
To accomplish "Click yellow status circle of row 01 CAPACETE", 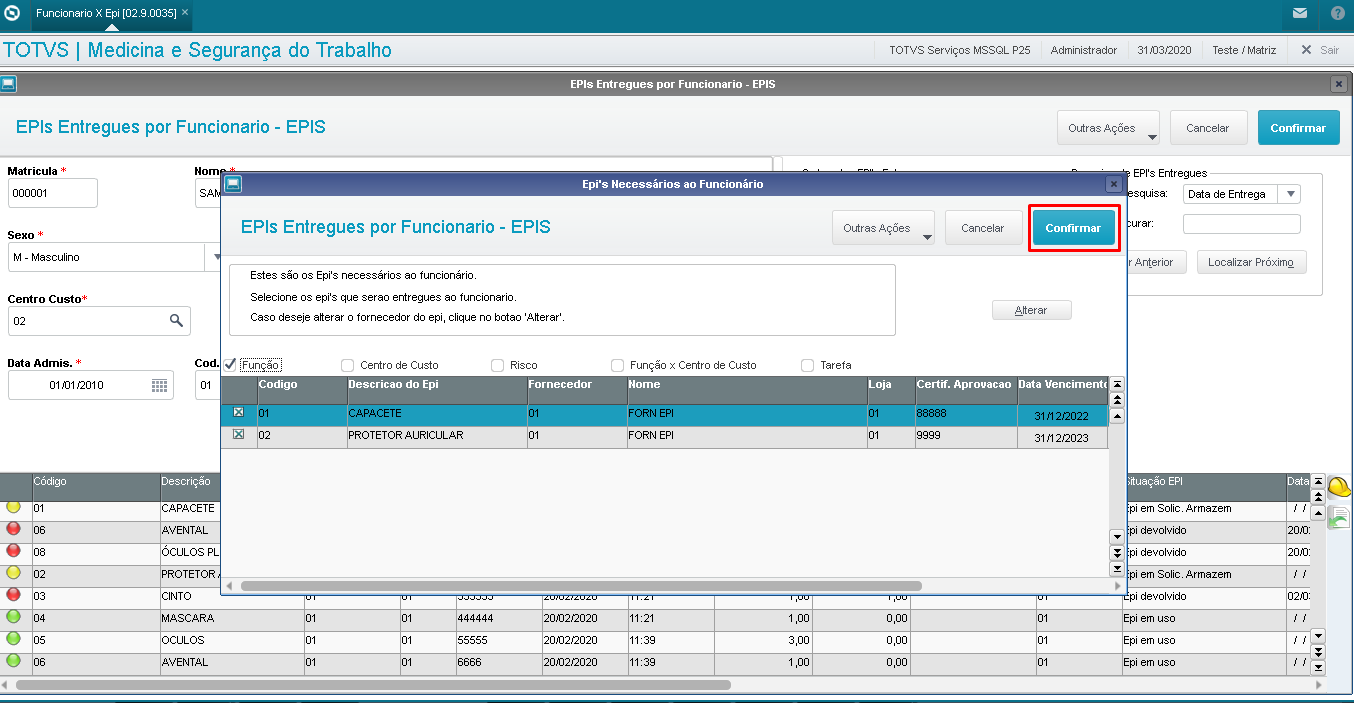I will click(14, 507).
